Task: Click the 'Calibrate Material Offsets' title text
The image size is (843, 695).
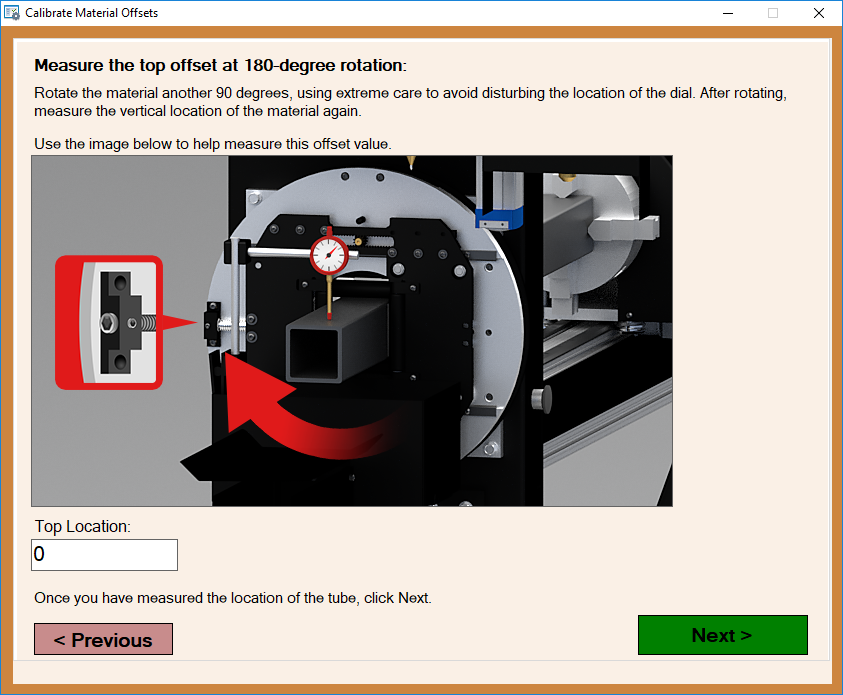Action: click(x=91, y=13)
